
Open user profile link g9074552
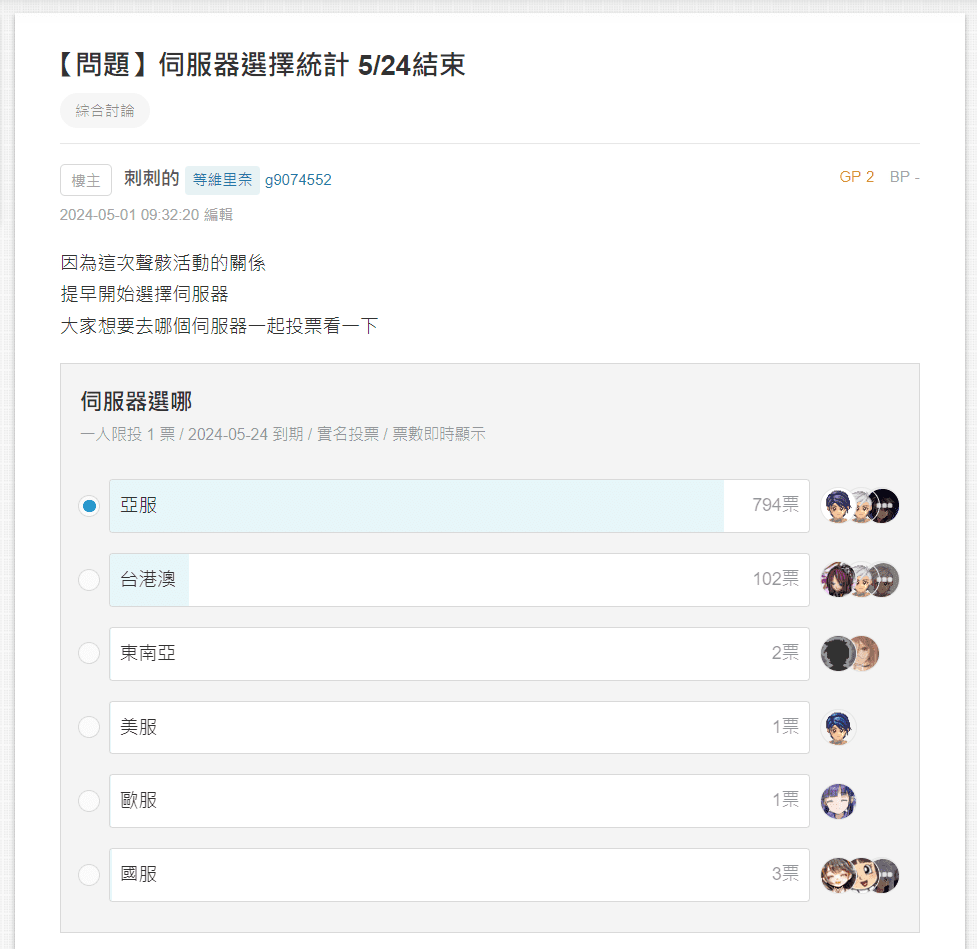coord(298,180)
